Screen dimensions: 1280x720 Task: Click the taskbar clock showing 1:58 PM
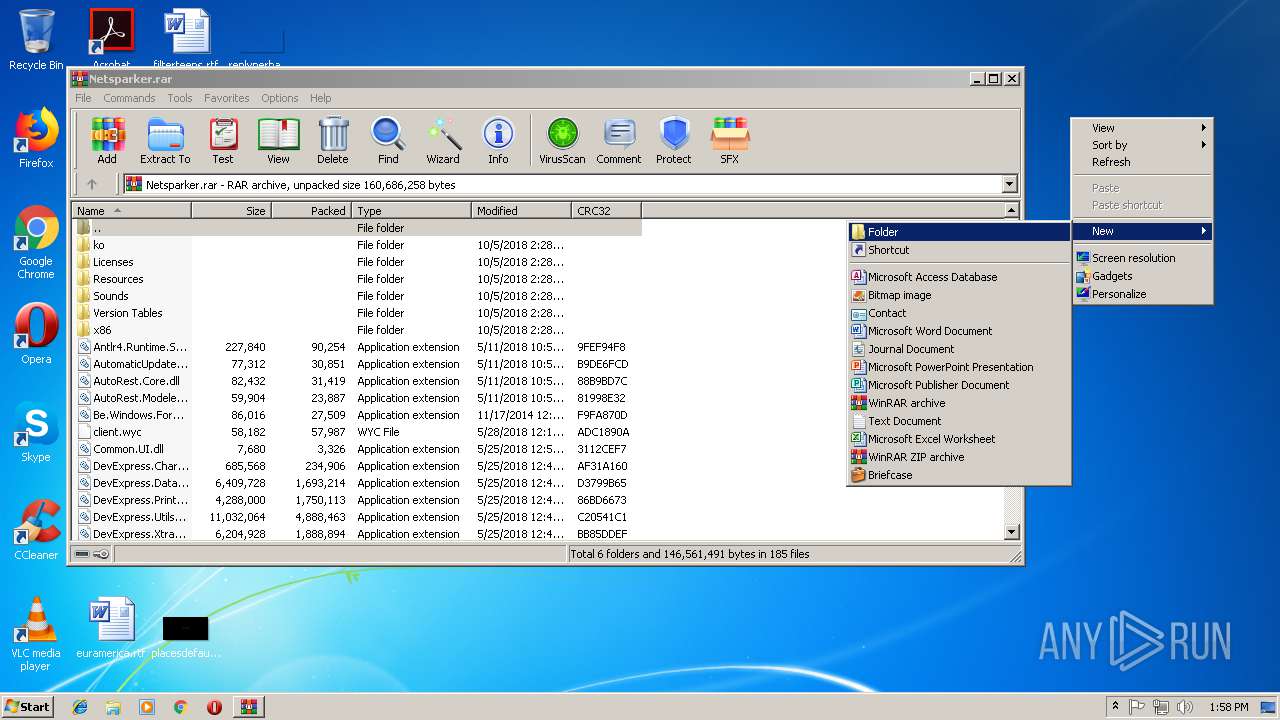click(x=1227, y=707)
